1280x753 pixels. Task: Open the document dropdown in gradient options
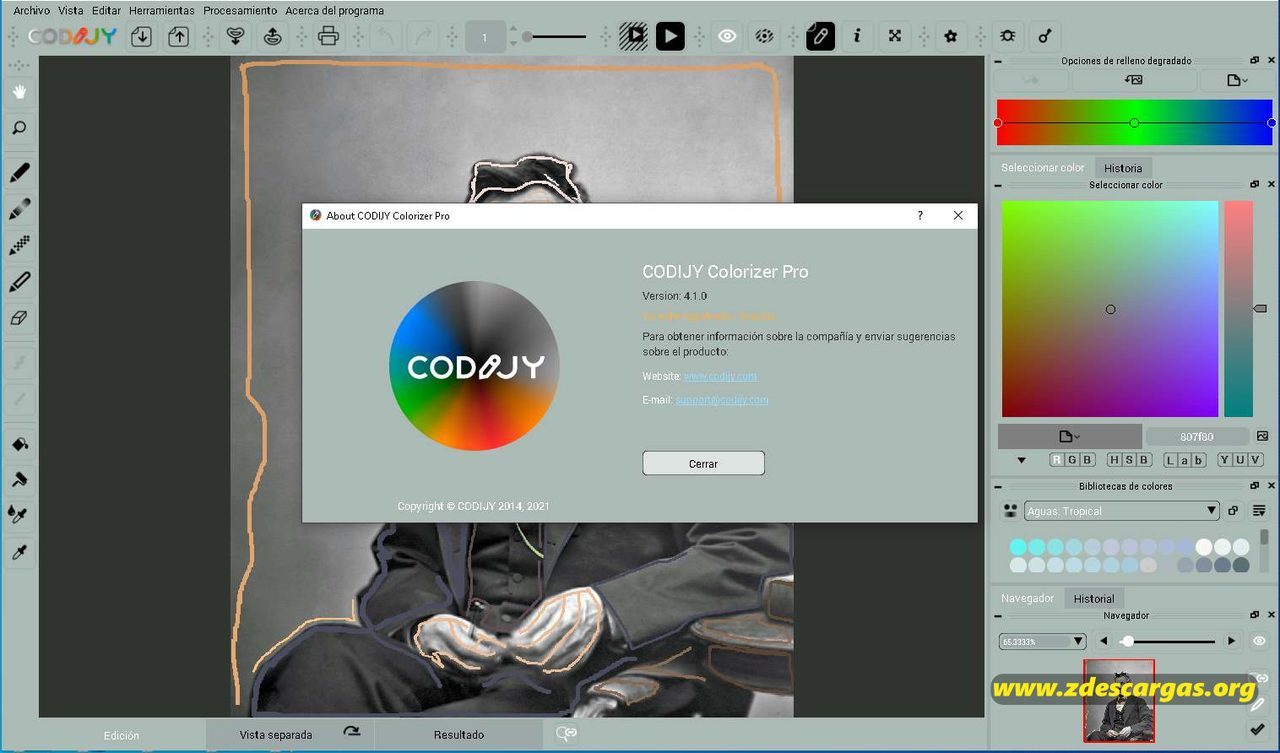point(1237,80)
